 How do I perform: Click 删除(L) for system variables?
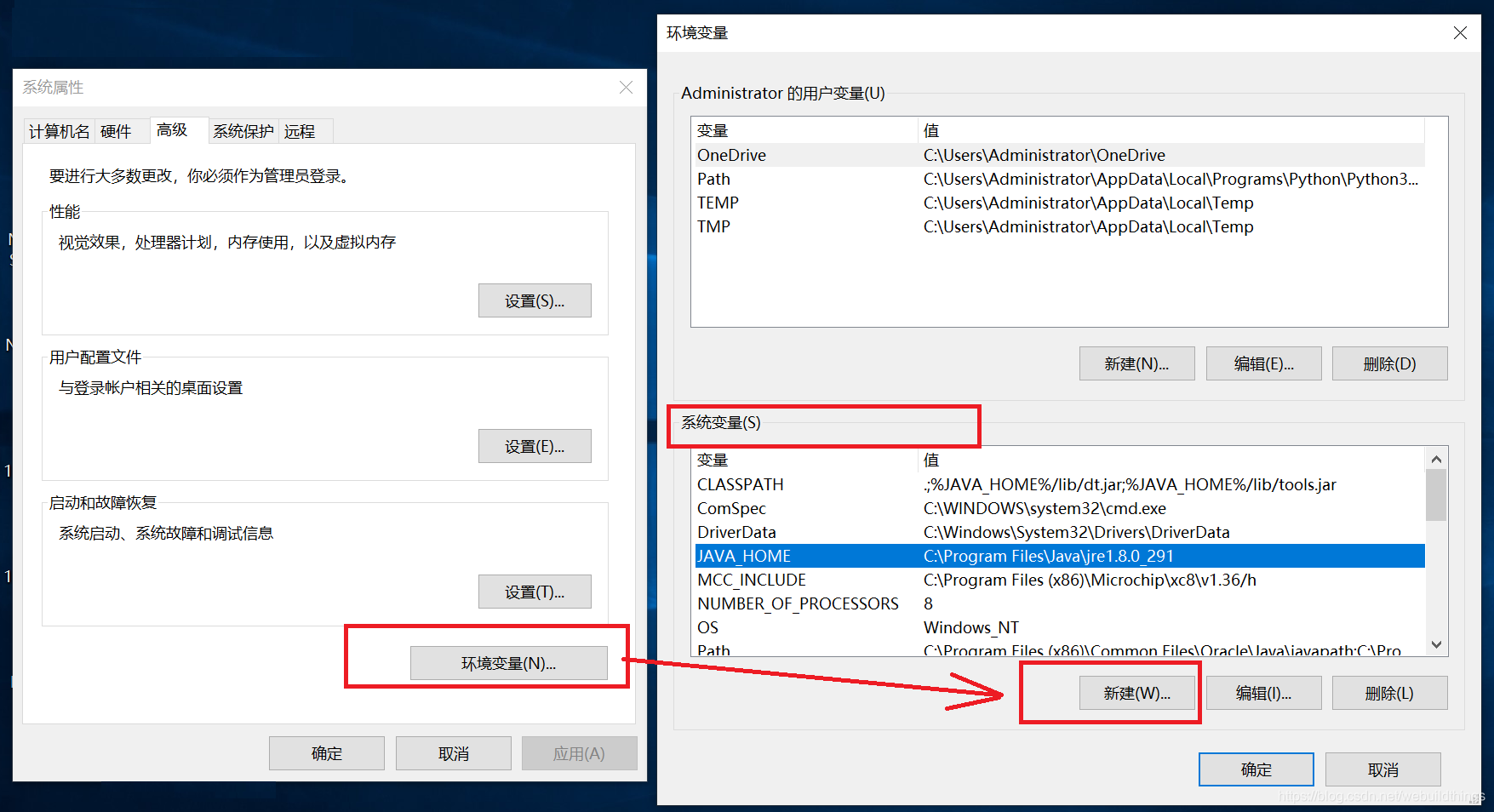point(1390,693)
